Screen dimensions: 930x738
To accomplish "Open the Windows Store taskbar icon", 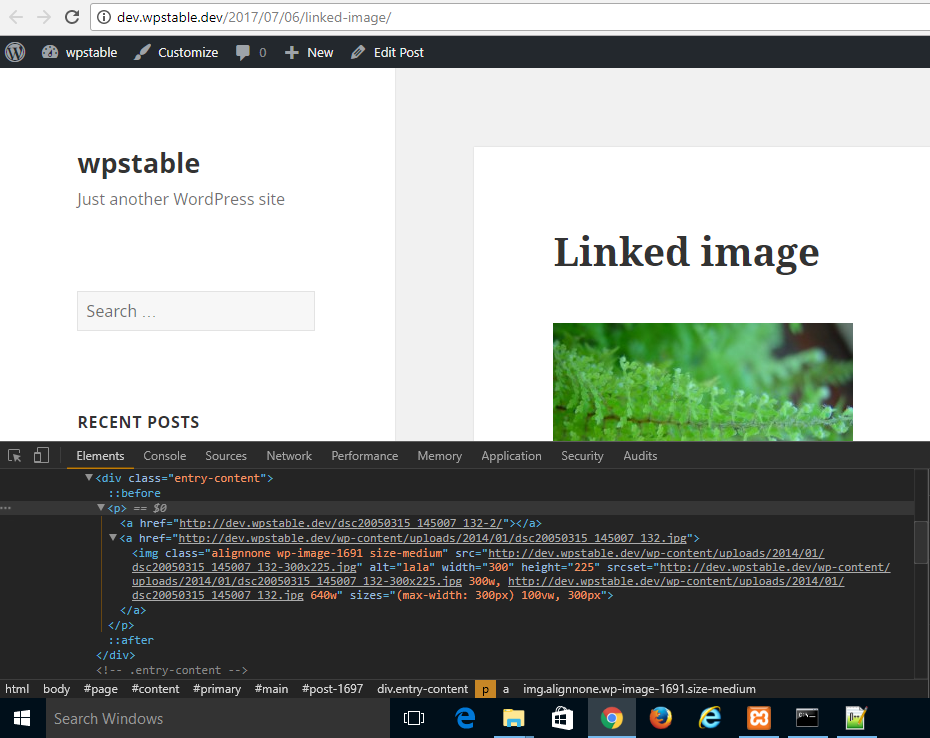I will 562,718.
